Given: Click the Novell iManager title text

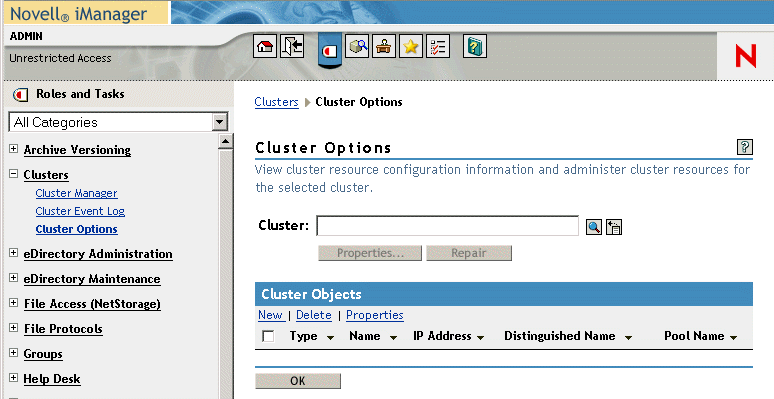Looking at the screenshot, I should click(78, 13).
